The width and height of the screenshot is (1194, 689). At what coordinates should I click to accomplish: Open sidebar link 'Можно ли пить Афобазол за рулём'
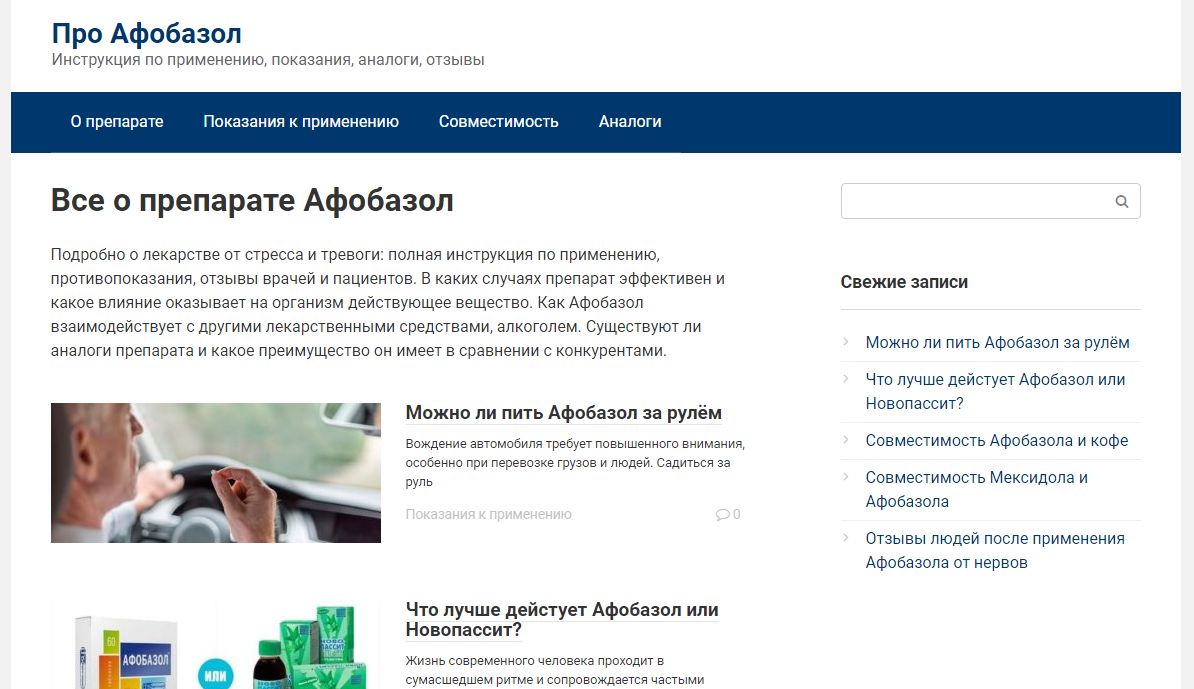click(x=998, y=343)
